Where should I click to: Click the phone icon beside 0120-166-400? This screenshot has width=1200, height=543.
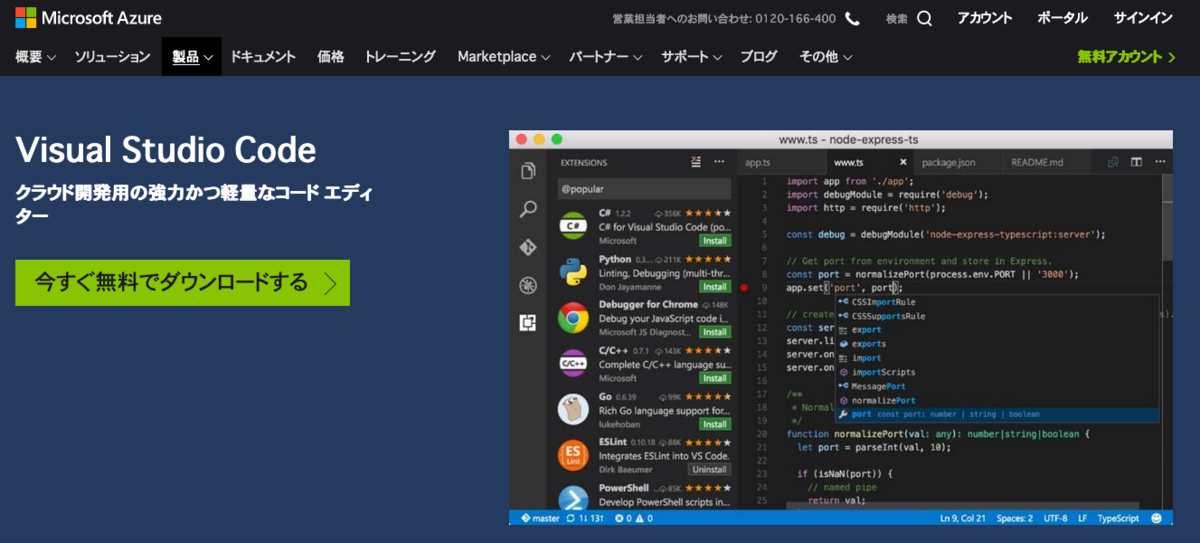pos(852,18)
